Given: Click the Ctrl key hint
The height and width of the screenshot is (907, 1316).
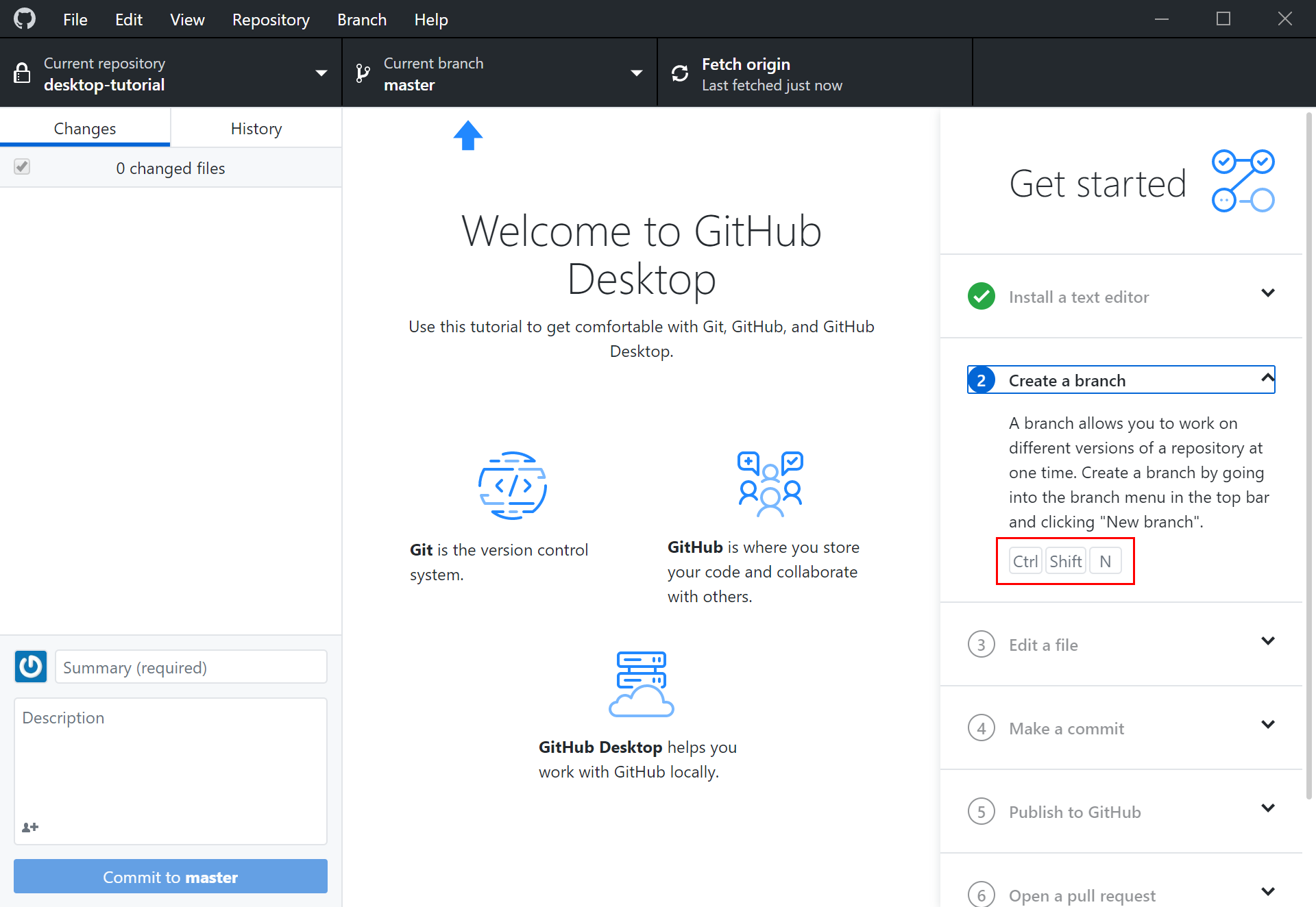Looking at the screenshot, I should click(1025, 561).
